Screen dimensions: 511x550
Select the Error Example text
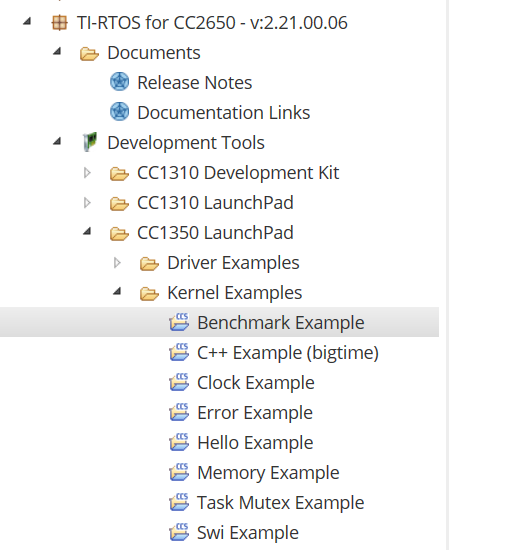pos(255,413)
